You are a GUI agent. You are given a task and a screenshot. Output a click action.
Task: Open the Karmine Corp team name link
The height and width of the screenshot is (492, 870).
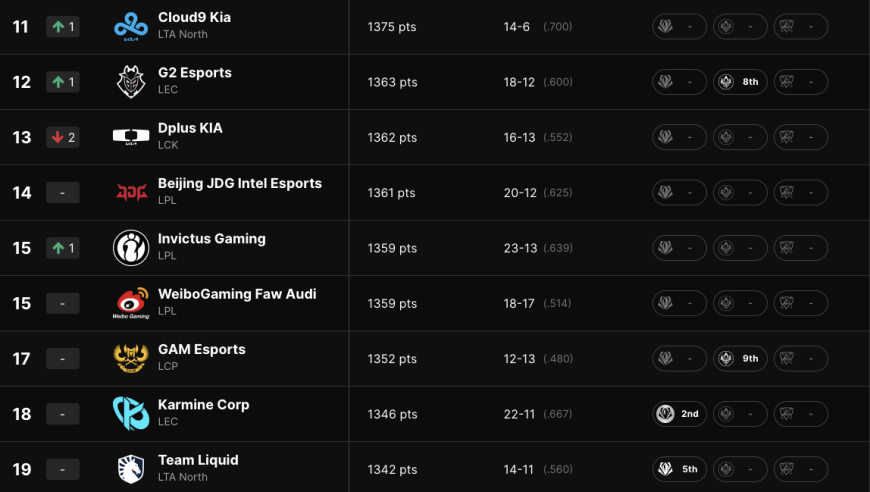[x=204, y=405]
